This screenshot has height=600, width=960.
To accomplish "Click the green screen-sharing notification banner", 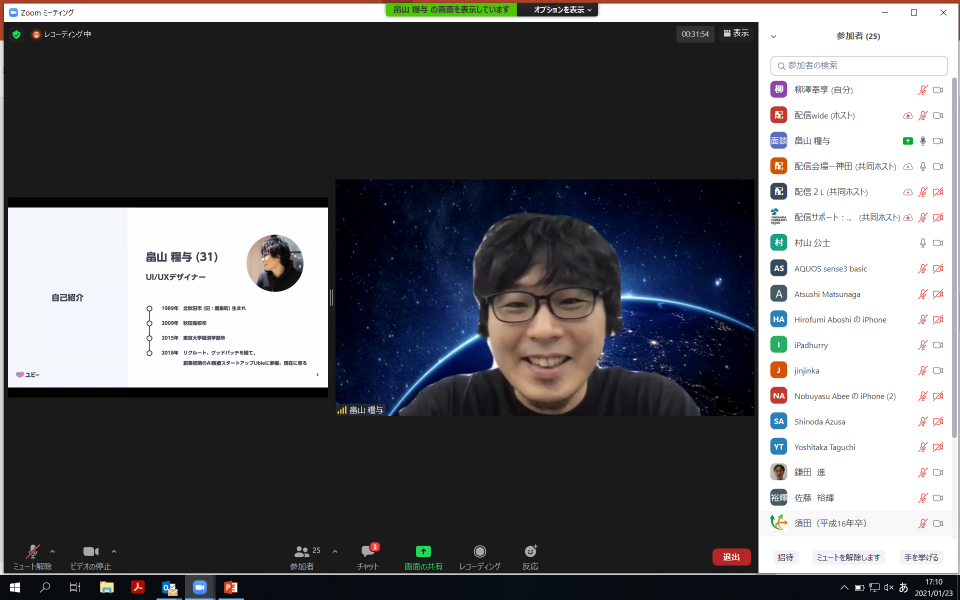I will [x=451, y=10].
